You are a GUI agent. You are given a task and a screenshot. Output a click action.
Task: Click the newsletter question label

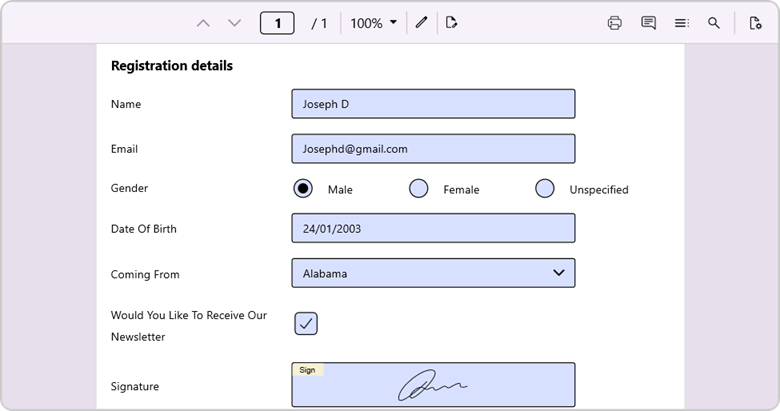189,326
